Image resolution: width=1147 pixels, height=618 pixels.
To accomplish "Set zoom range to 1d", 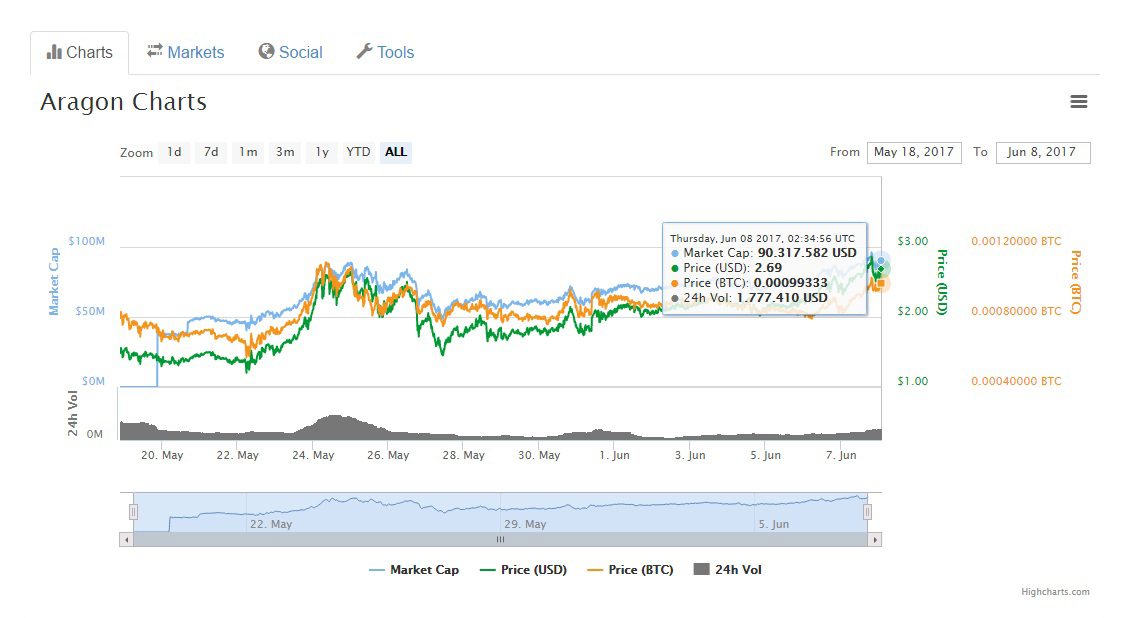I will pos(174,152).
